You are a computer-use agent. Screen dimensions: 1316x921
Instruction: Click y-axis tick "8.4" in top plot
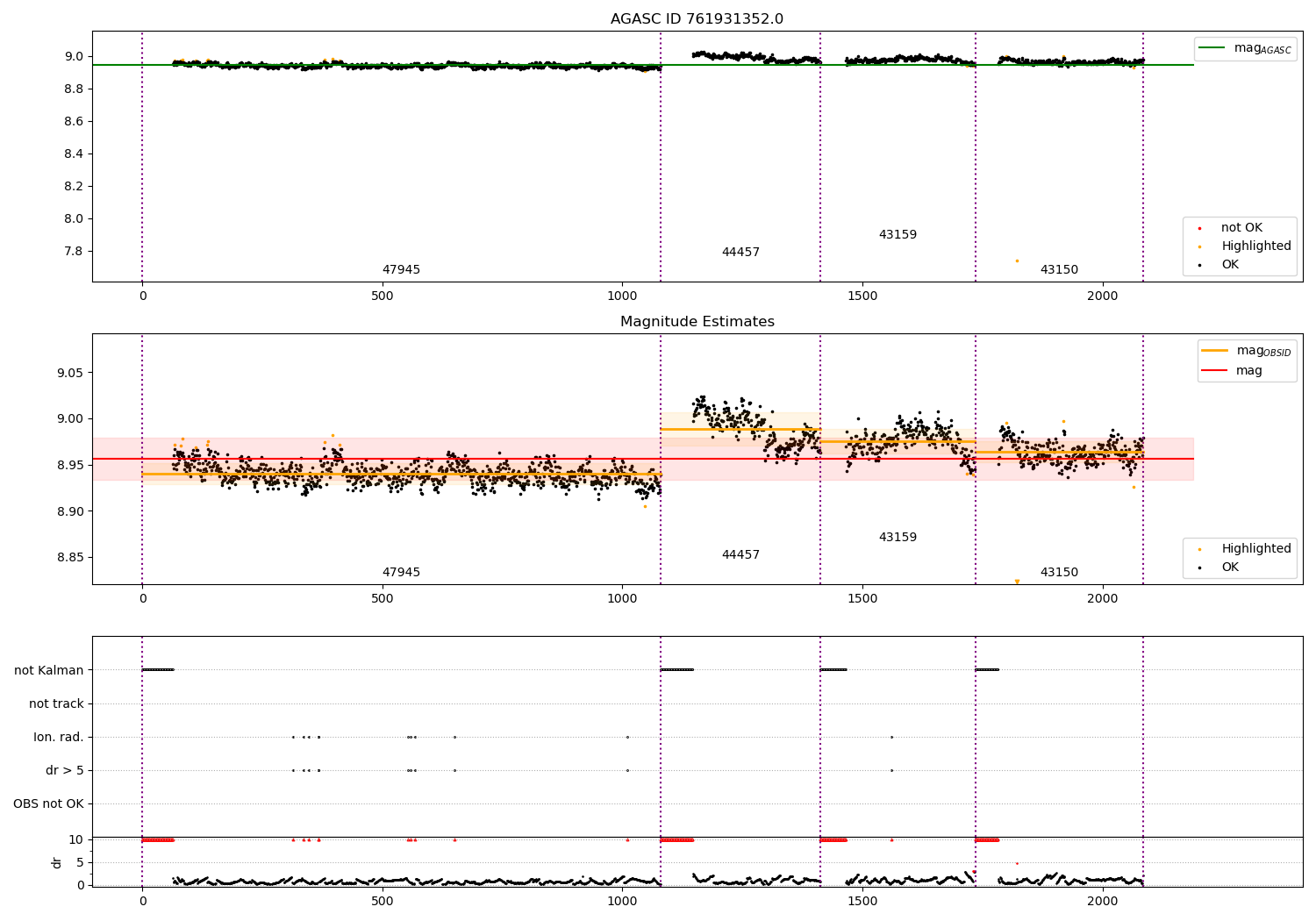pyautogui.click(x=73, y=154)
